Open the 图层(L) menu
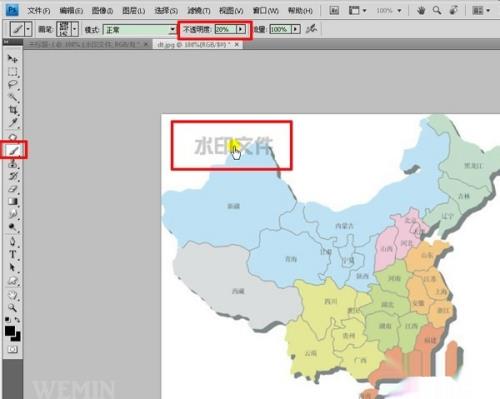The image size is (500, 399). tap(133, 11)
